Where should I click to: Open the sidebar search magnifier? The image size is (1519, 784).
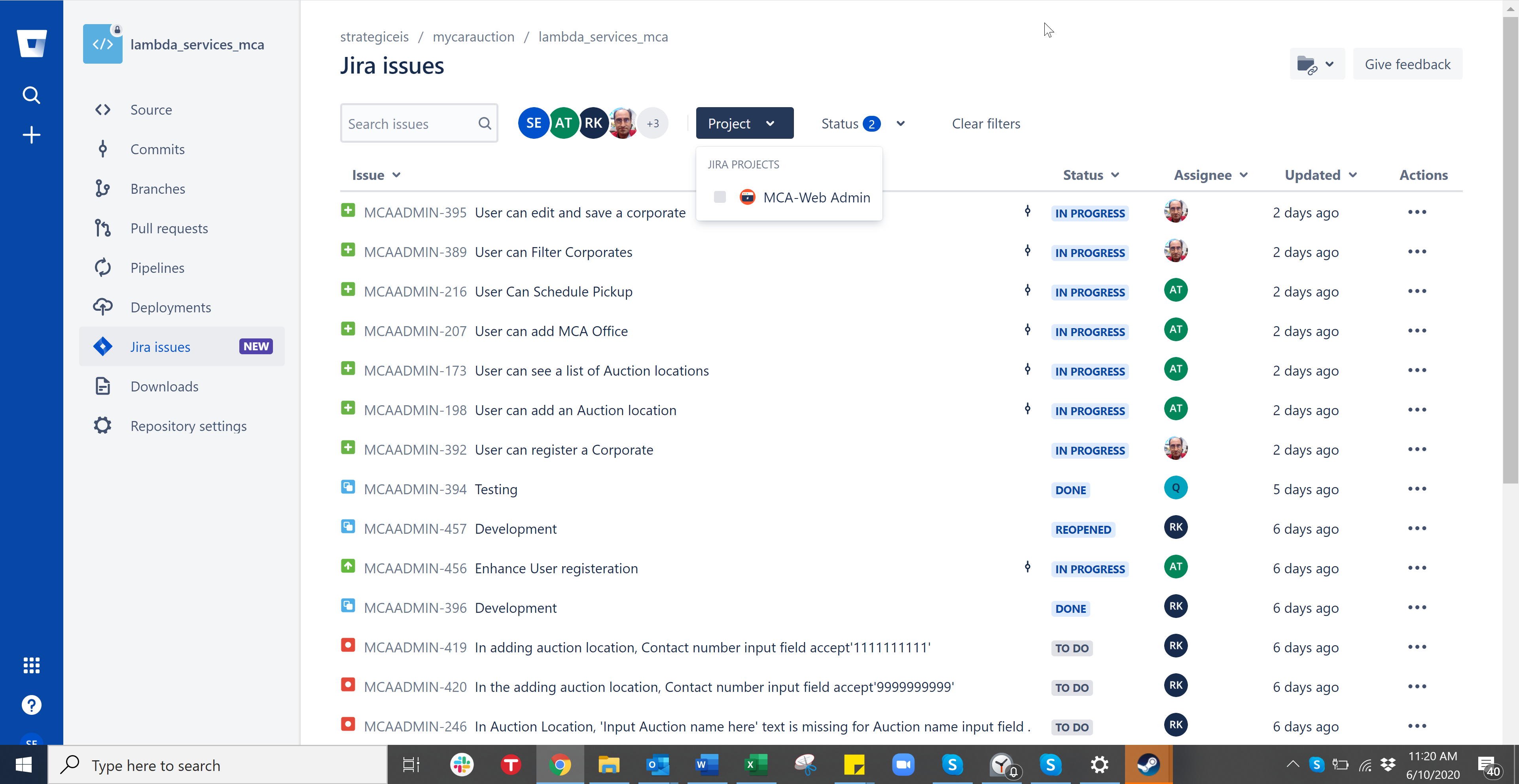31,95
